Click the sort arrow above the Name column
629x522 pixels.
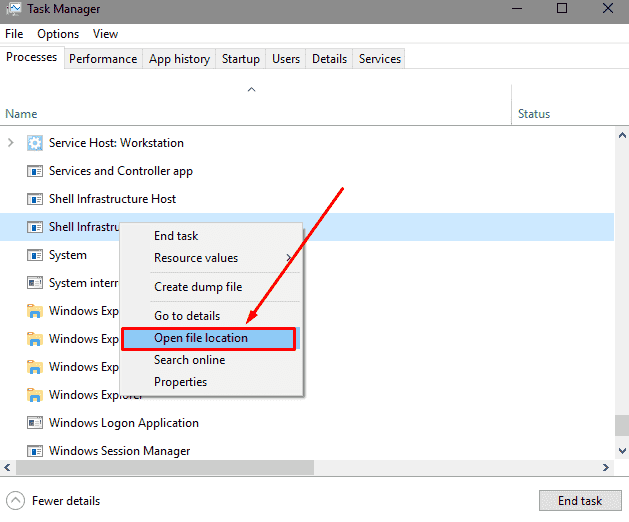pos(252,89)
